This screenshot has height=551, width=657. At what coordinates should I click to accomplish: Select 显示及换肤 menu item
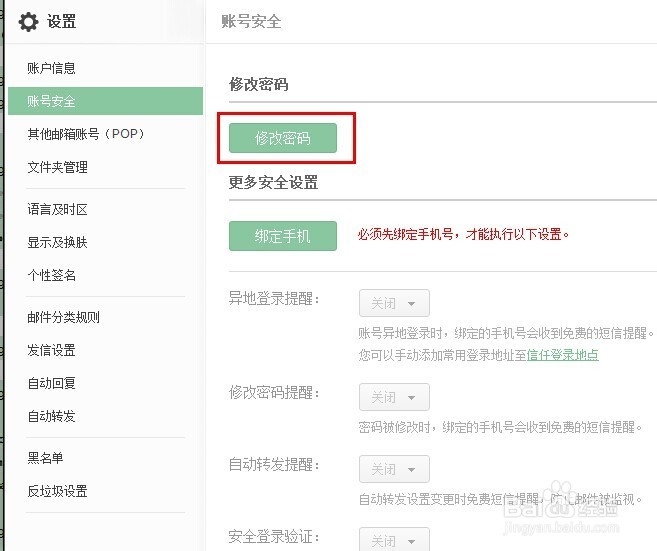coord(57,242)
